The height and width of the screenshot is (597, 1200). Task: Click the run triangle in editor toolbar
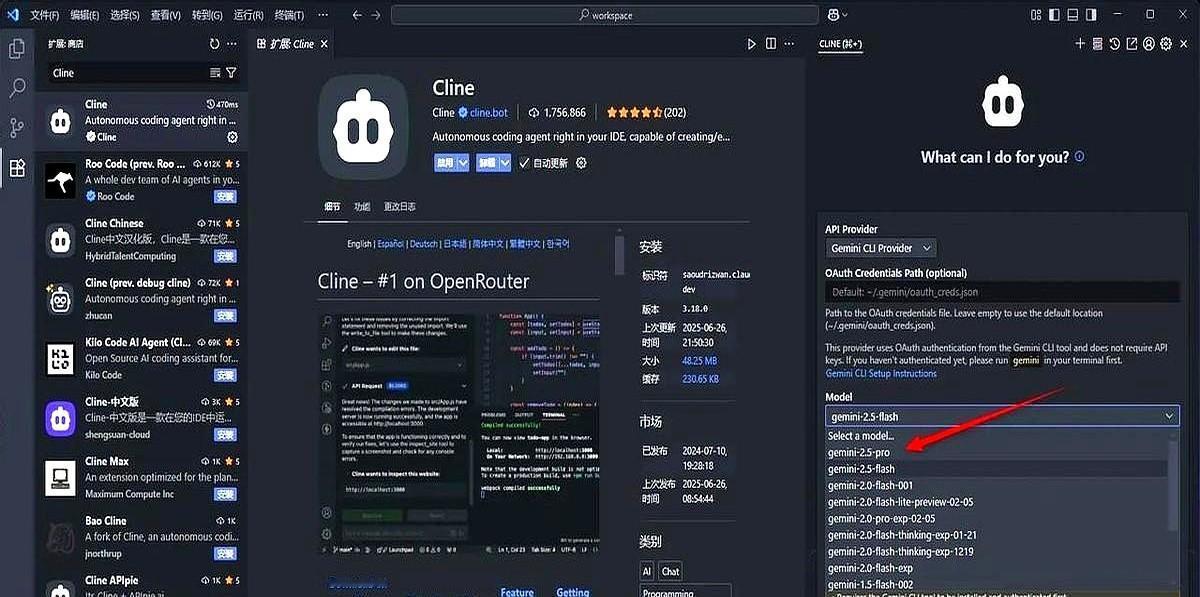point(752,44)
